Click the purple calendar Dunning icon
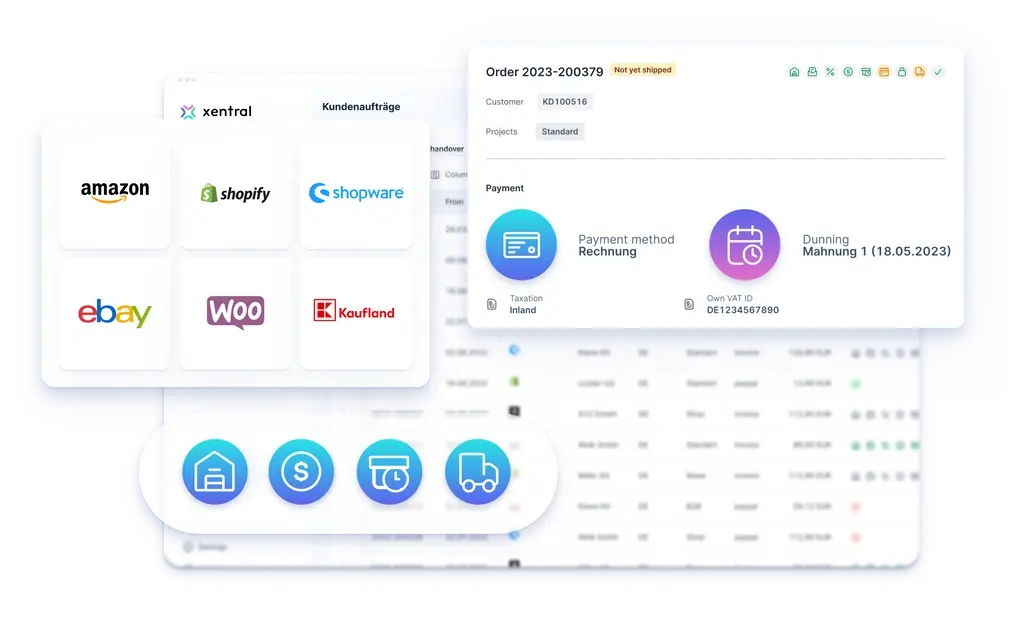Screen dimensions: 1024x626 click(x=745, y=245)
